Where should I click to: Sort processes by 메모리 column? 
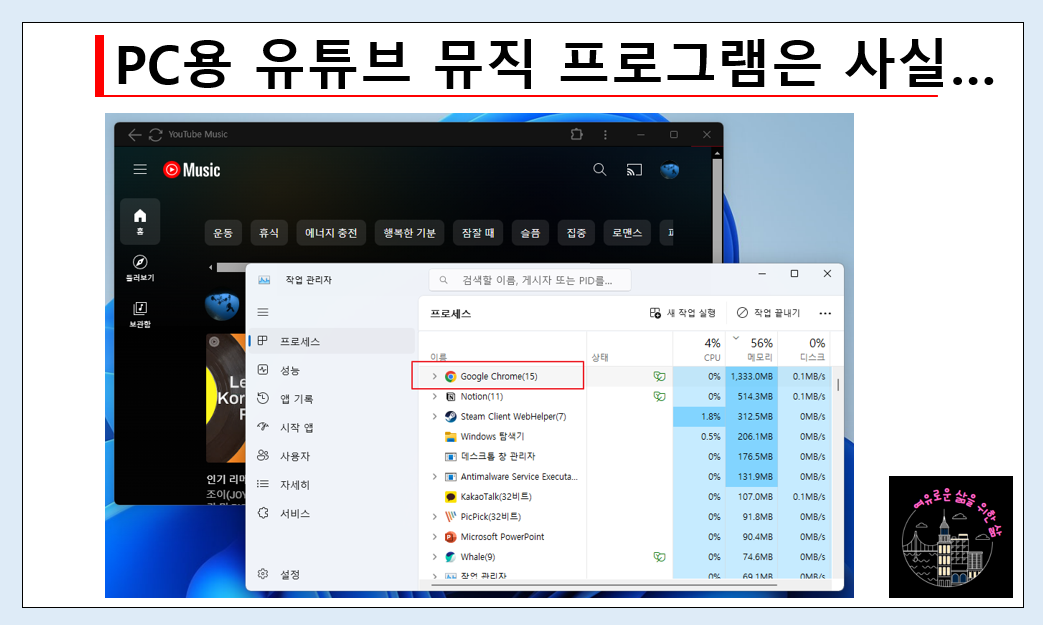tap(751, 348)
